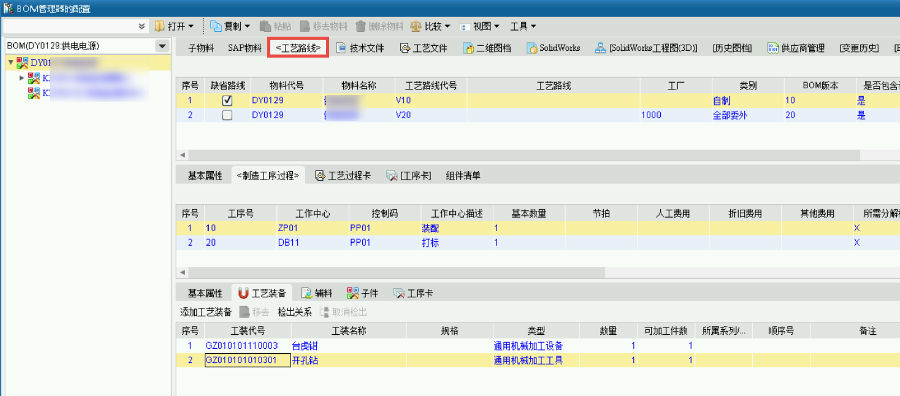Open the 辅料 tab icon

pos(307,293)
